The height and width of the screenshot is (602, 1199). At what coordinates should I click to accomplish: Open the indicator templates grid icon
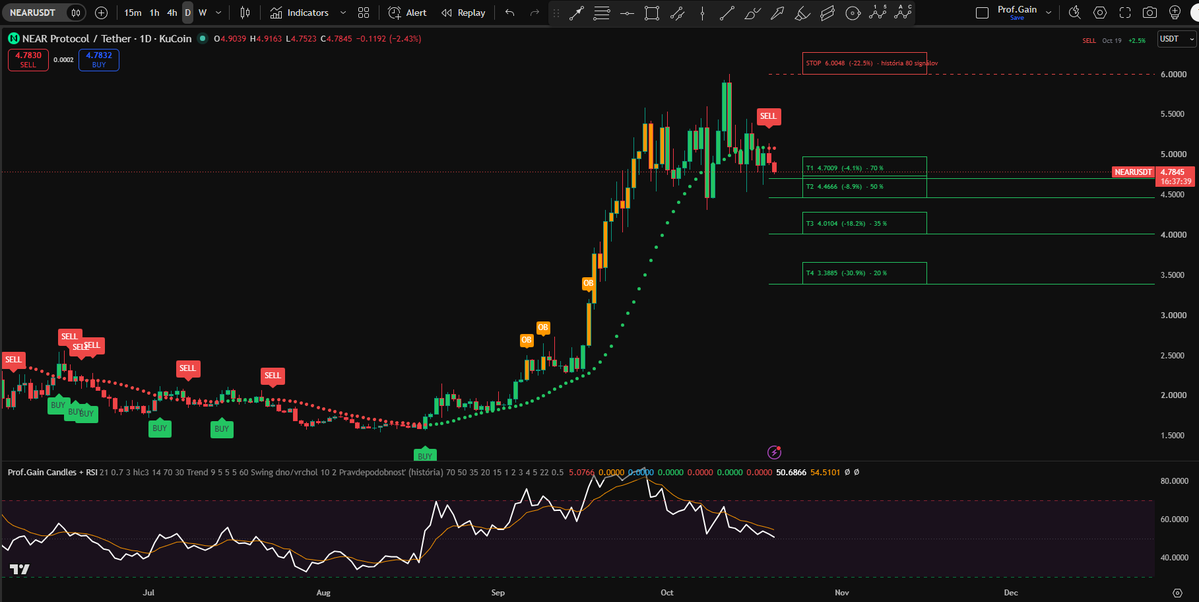pyautogui.click(x=363, y=13)
